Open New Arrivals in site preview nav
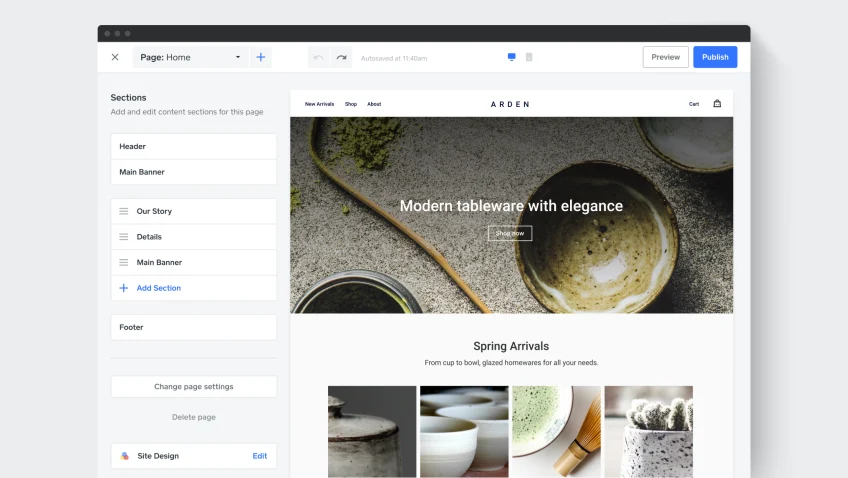The width and height of the screenshot is (848, 478). [319, 104]
